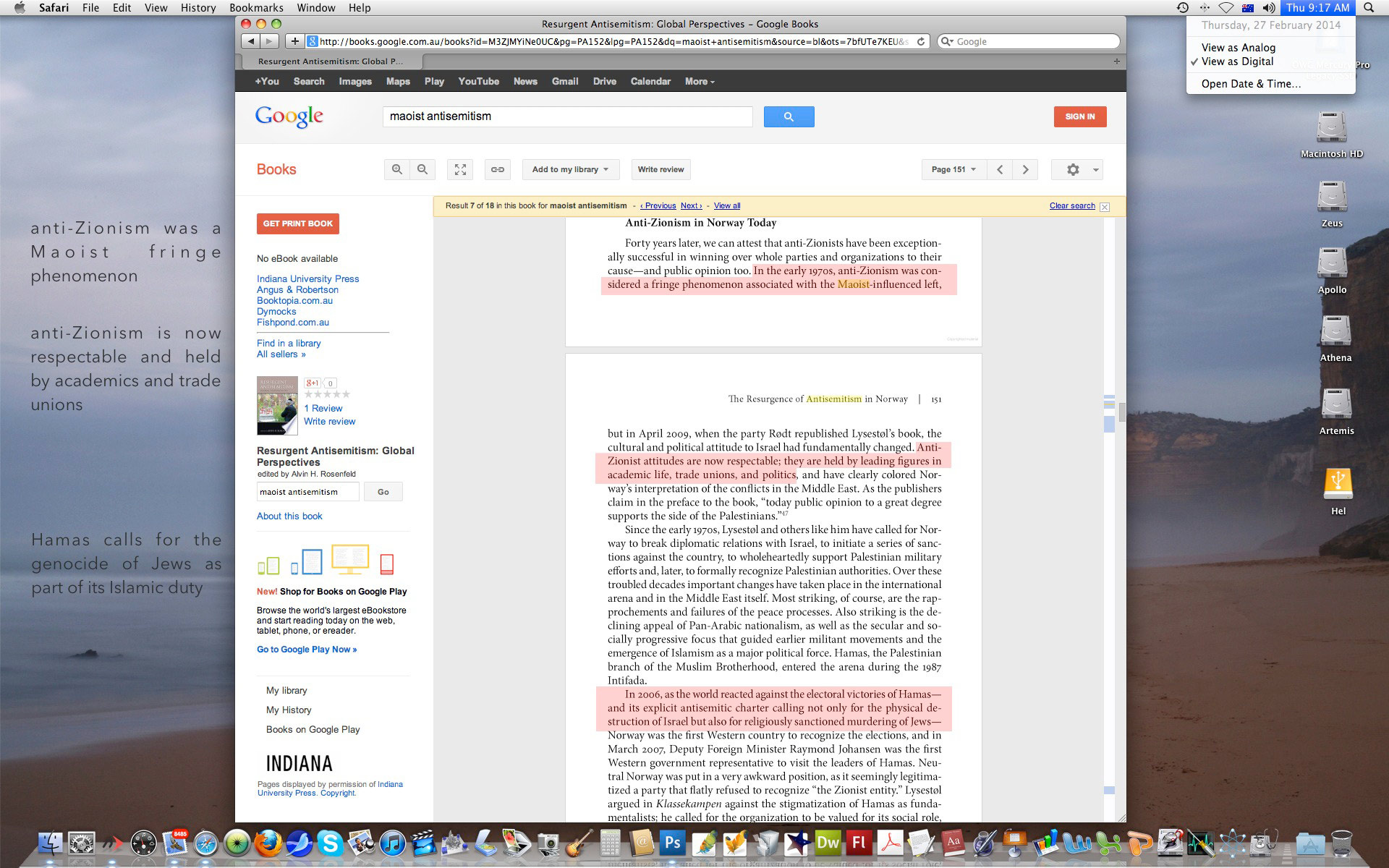The width and height of the screenshot is (1389, 868).
Task: Click the Safari address bar
Action: (613, 41)
